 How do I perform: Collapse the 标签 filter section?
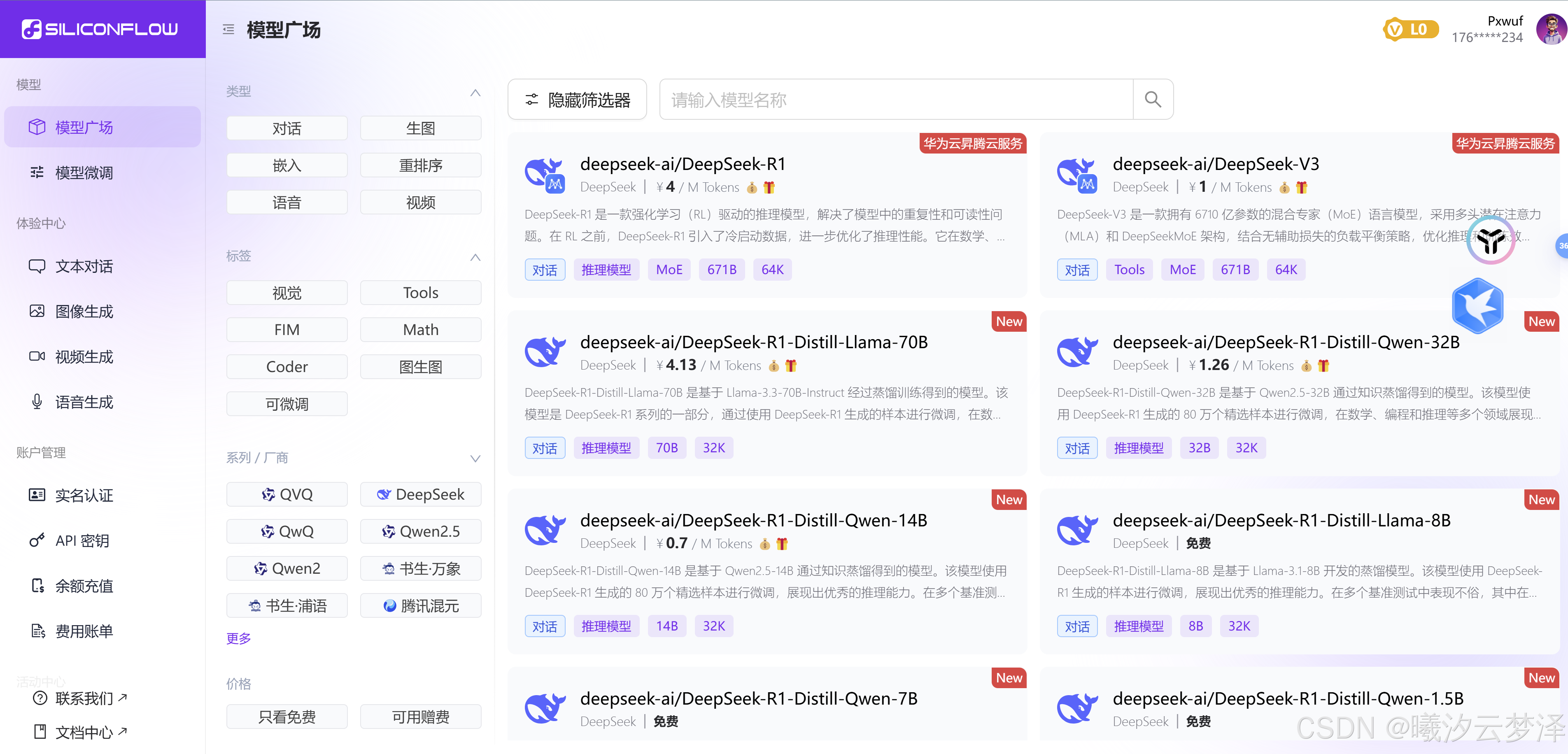pos(475,257)
